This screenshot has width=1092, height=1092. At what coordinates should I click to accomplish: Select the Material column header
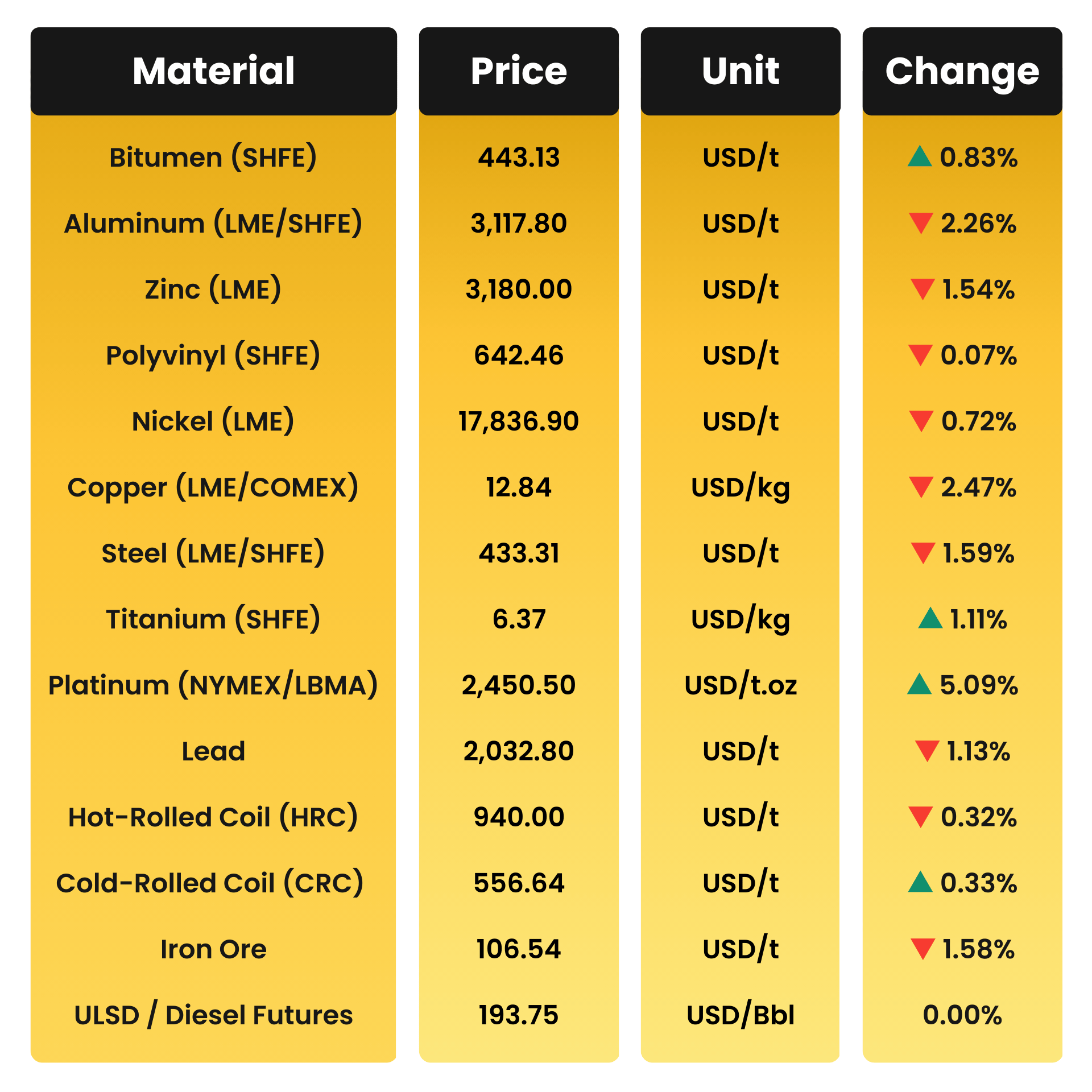coord(213,71)
